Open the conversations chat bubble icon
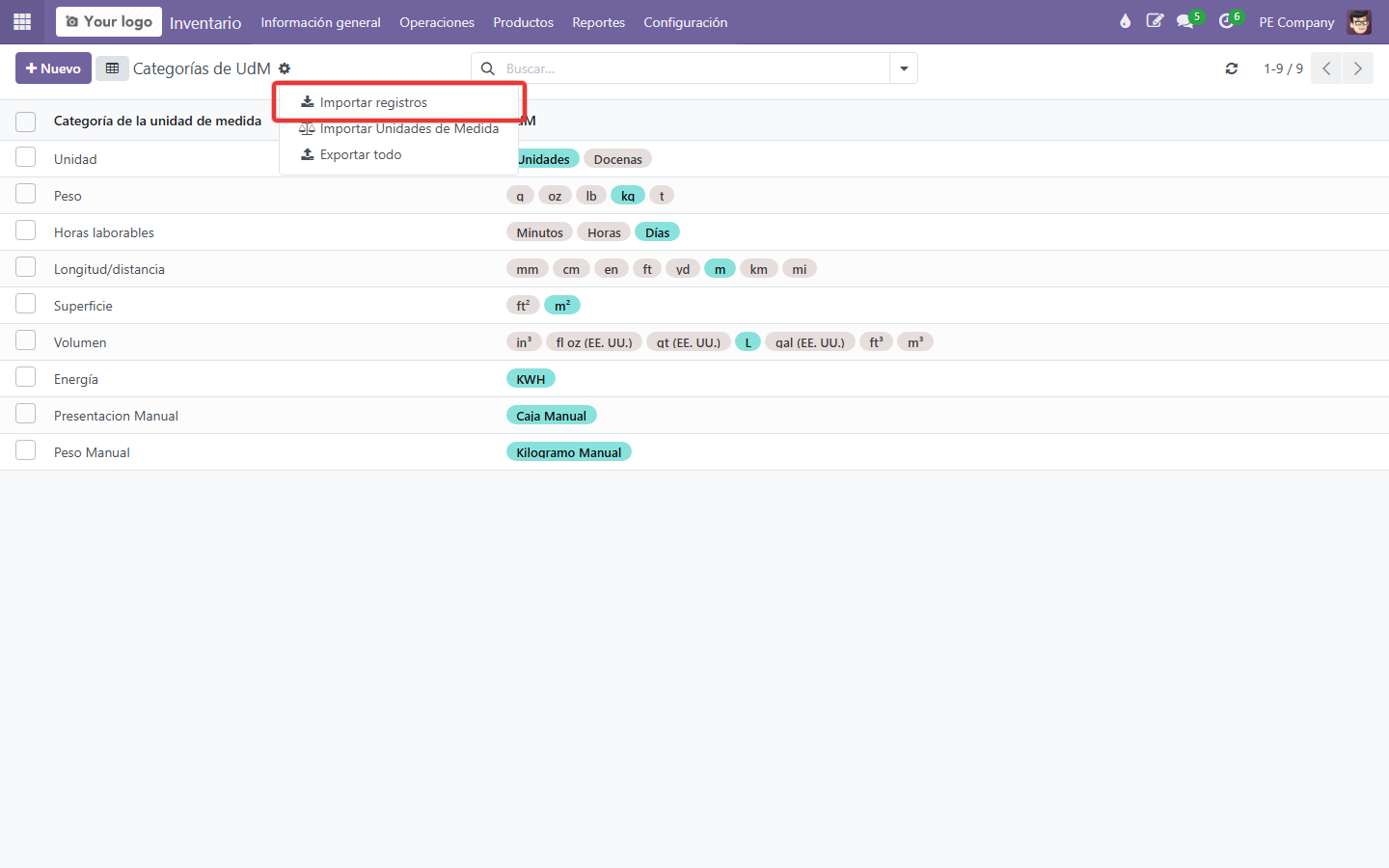The image size is (1389, 868). pos(1185,21)
